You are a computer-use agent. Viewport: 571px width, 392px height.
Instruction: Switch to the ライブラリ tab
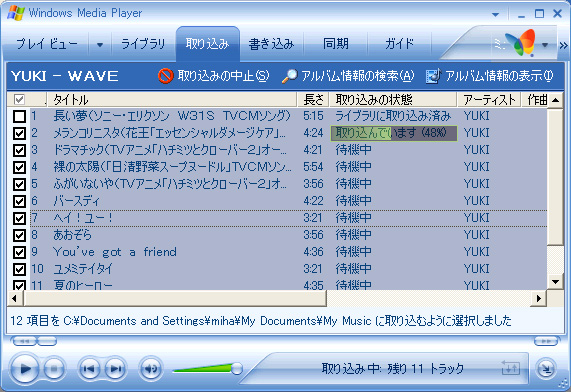[x=143, y=44]
